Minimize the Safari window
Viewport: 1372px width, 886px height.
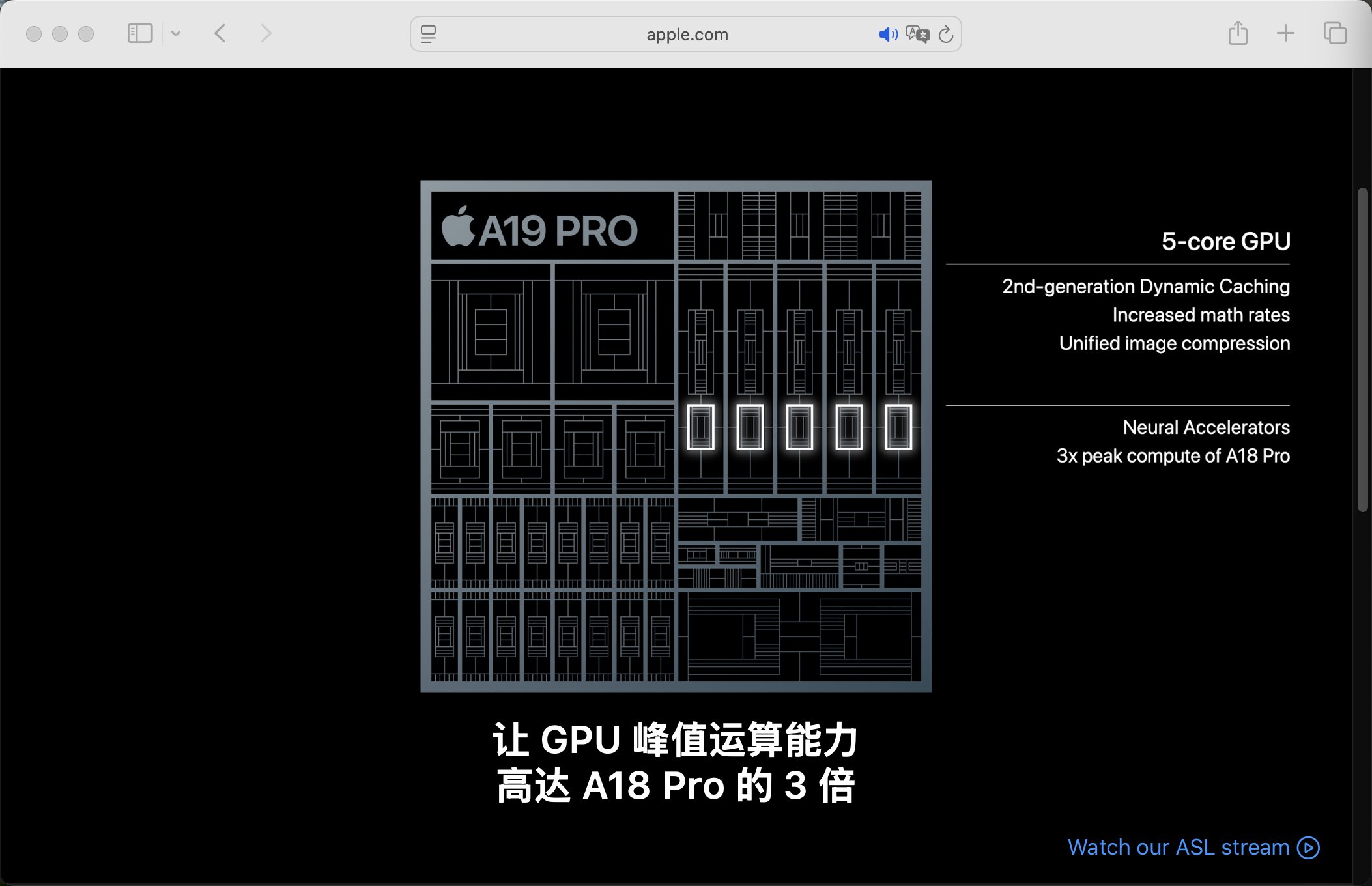pos(60,34)
